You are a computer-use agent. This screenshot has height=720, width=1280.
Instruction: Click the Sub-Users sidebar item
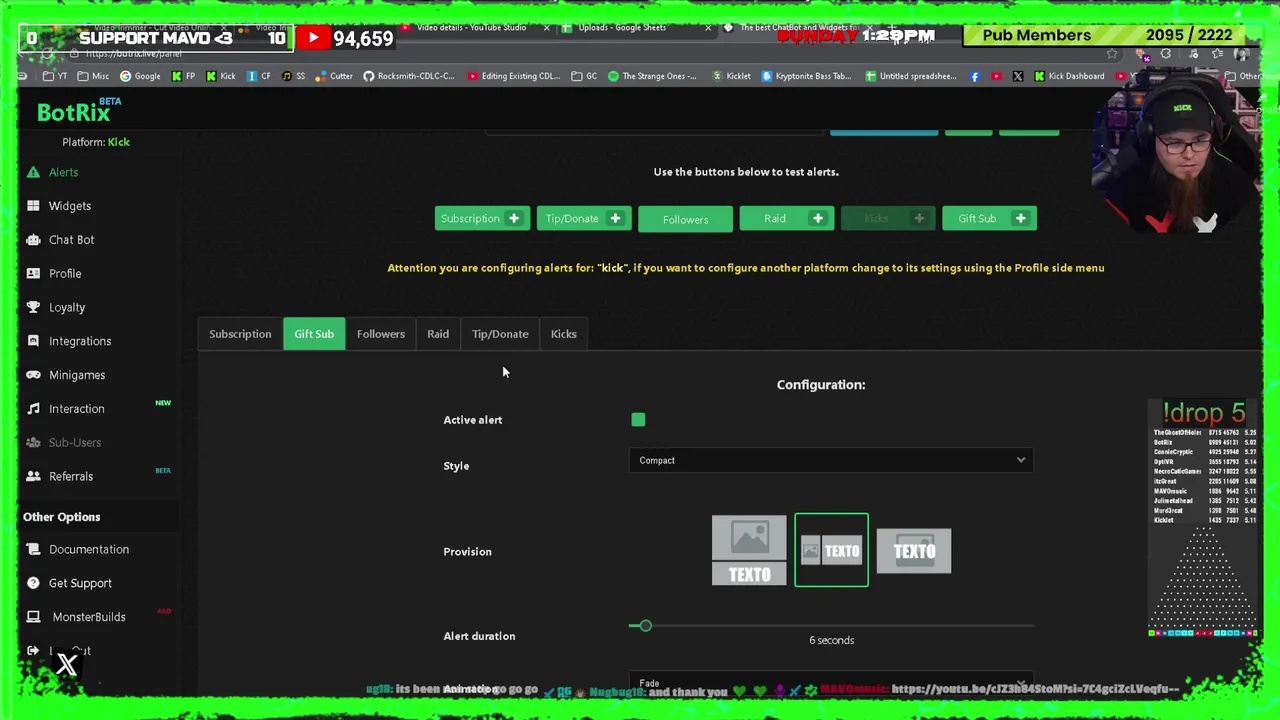(74, 443)
